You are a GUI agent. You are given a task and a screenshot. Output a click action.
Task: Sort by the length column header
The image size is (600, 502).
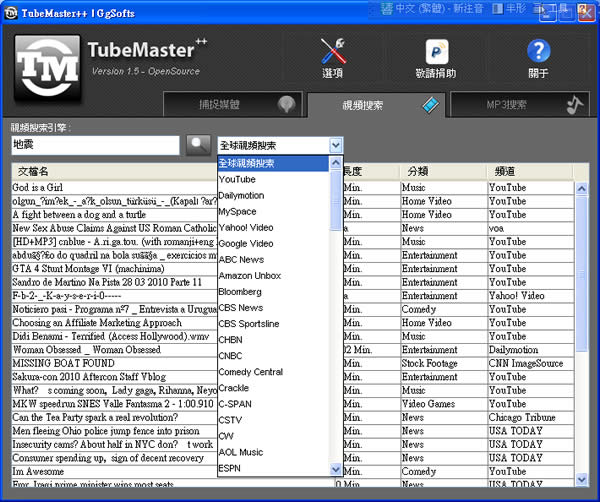pos(371,172)
